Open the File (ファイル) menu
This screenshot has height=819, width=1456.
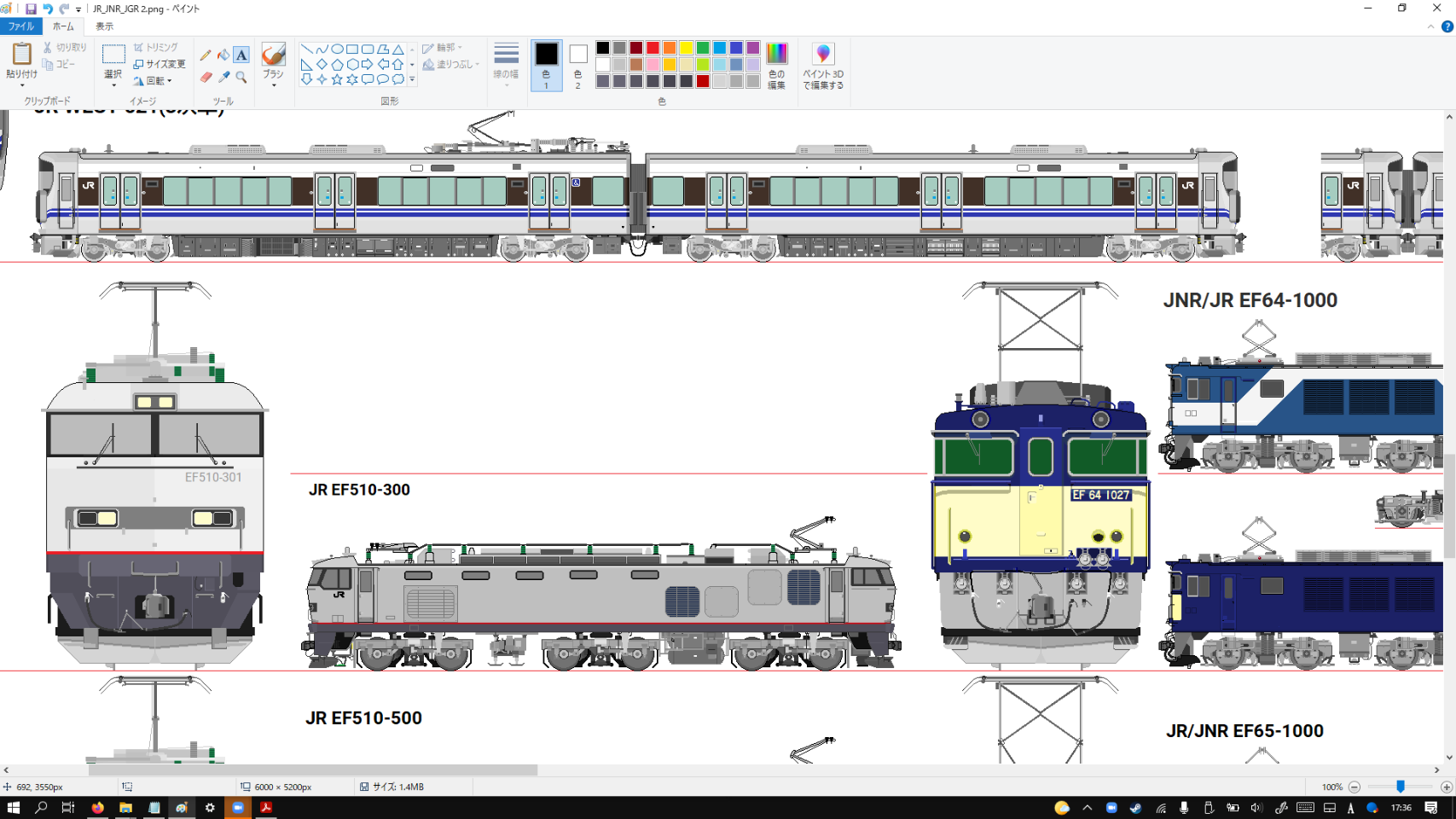coord(20,26)
